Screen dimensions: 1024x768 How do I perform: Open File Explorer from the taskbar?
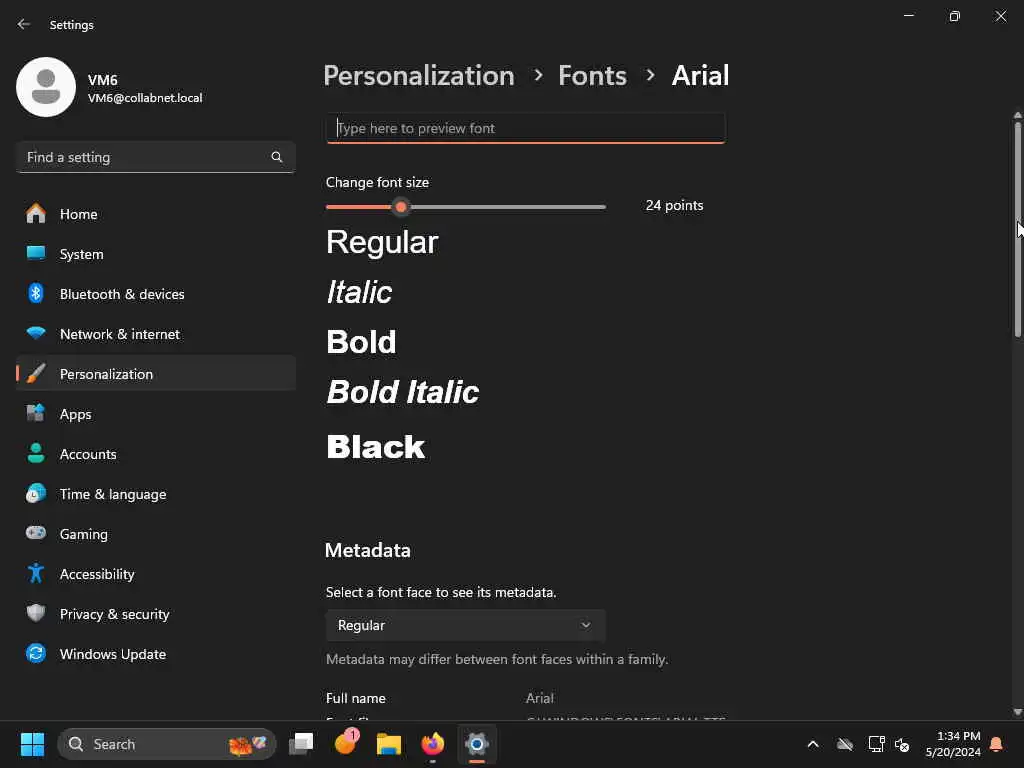[389, 744]
